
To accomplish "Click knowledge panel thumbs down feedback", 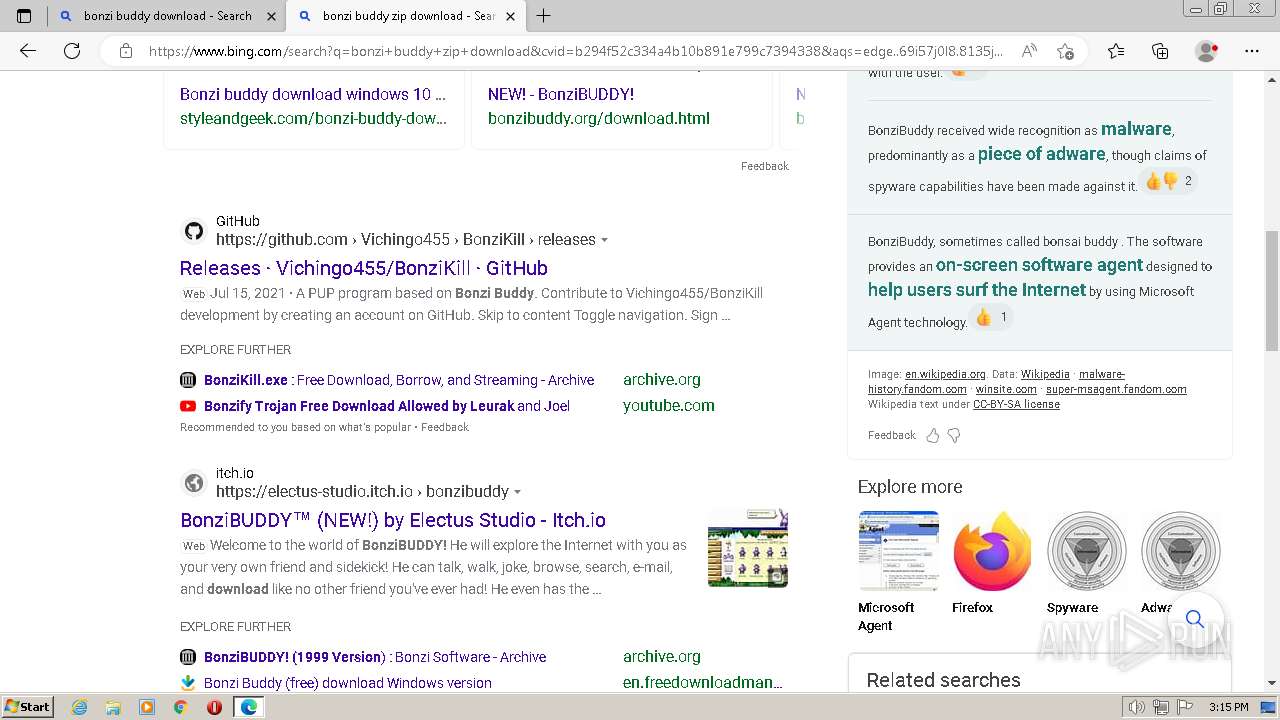I will [x=954, y=436].
